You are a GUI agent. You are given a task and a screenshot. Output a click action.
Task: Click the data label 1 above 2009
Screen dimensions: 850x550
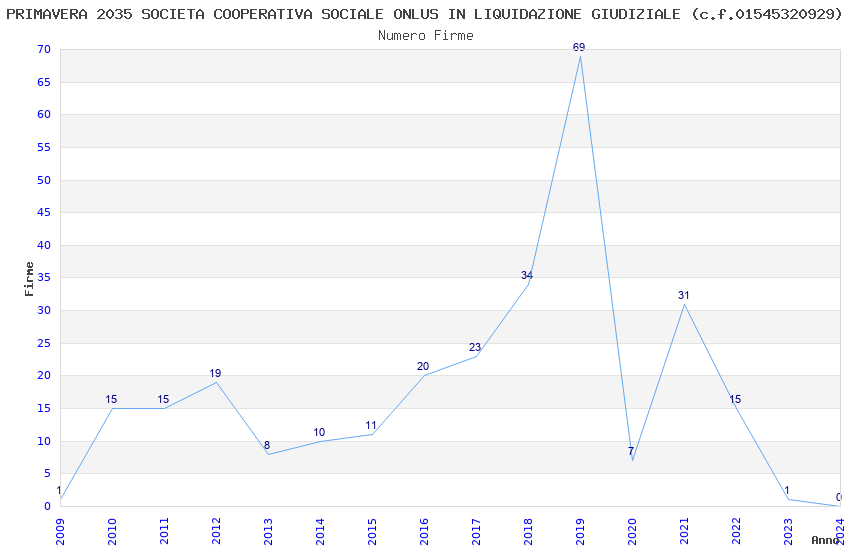pos(59,490)
